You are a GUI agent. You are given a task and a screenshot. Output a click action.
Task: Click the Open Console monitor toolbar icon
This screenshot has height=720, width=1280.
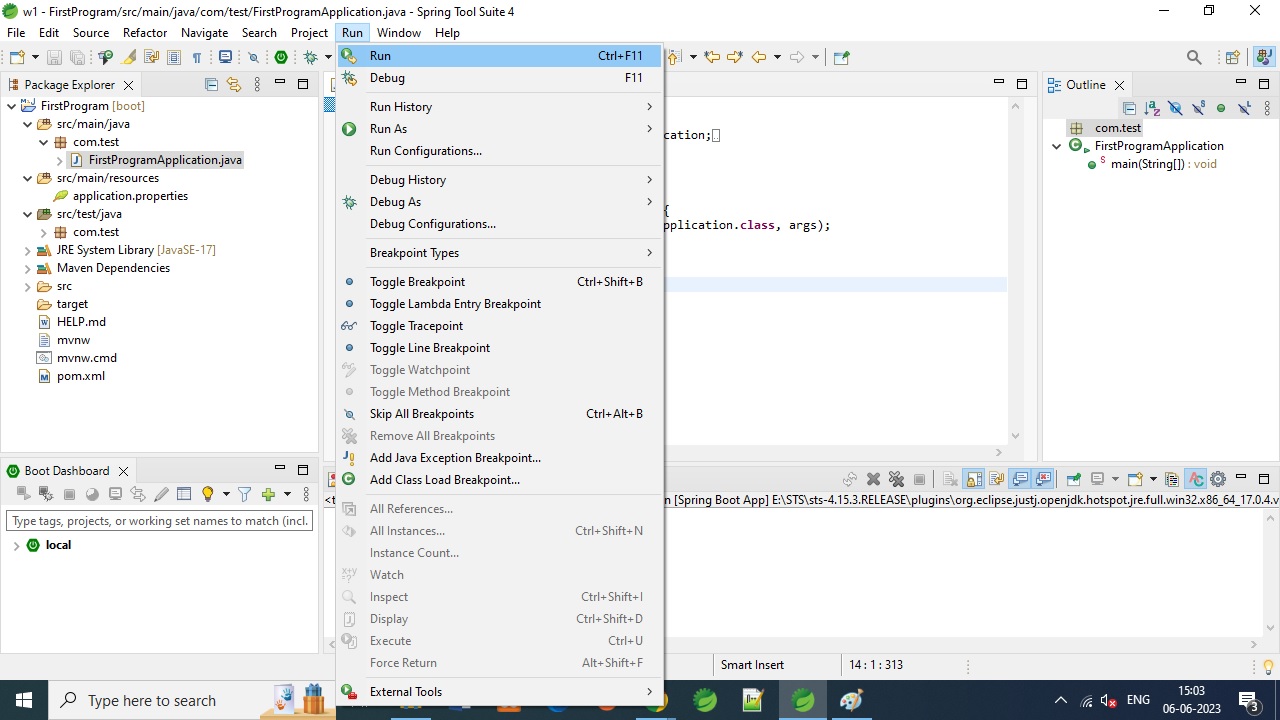[225, 57]
